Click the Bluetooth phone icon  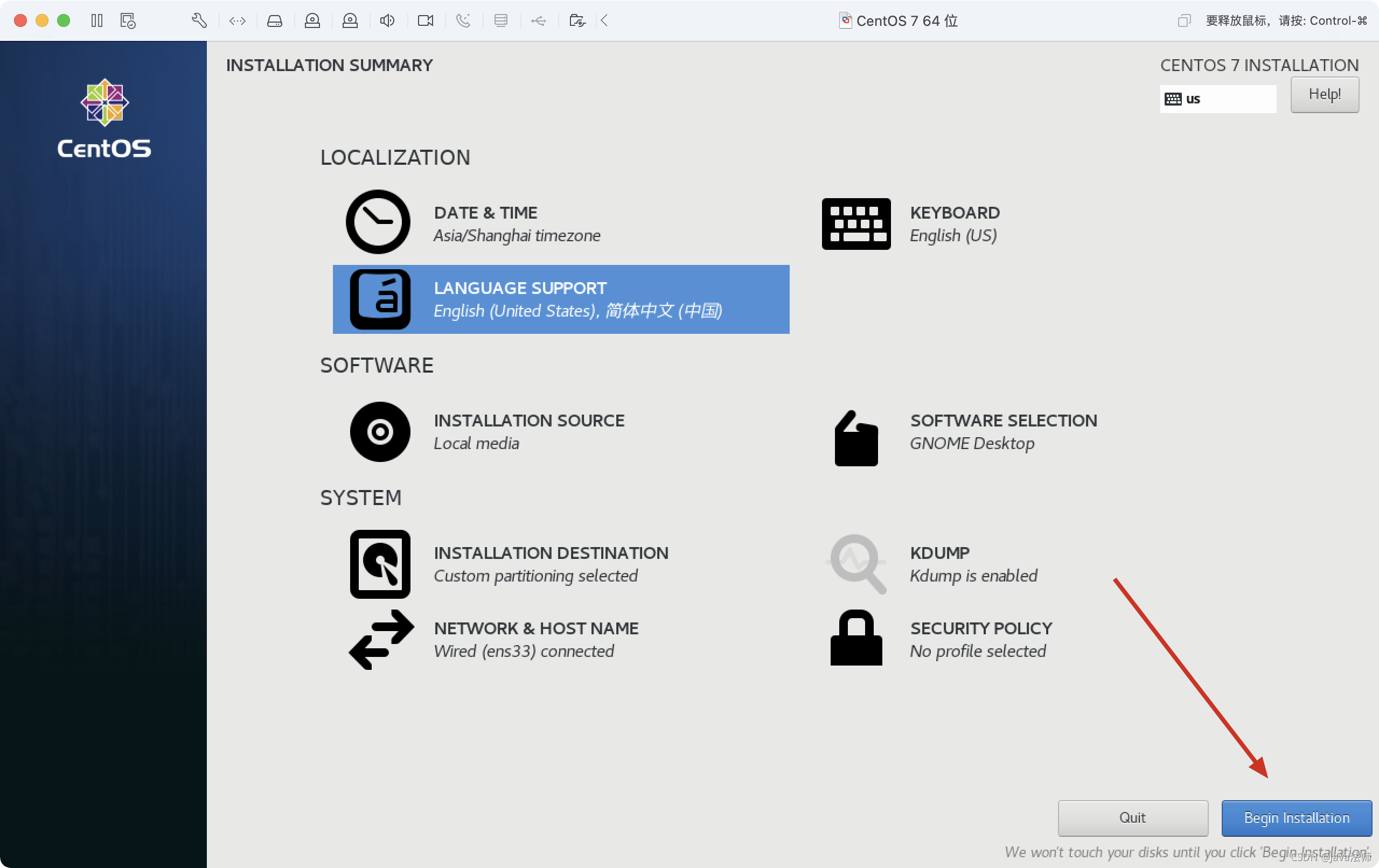(x=463, y=20)
